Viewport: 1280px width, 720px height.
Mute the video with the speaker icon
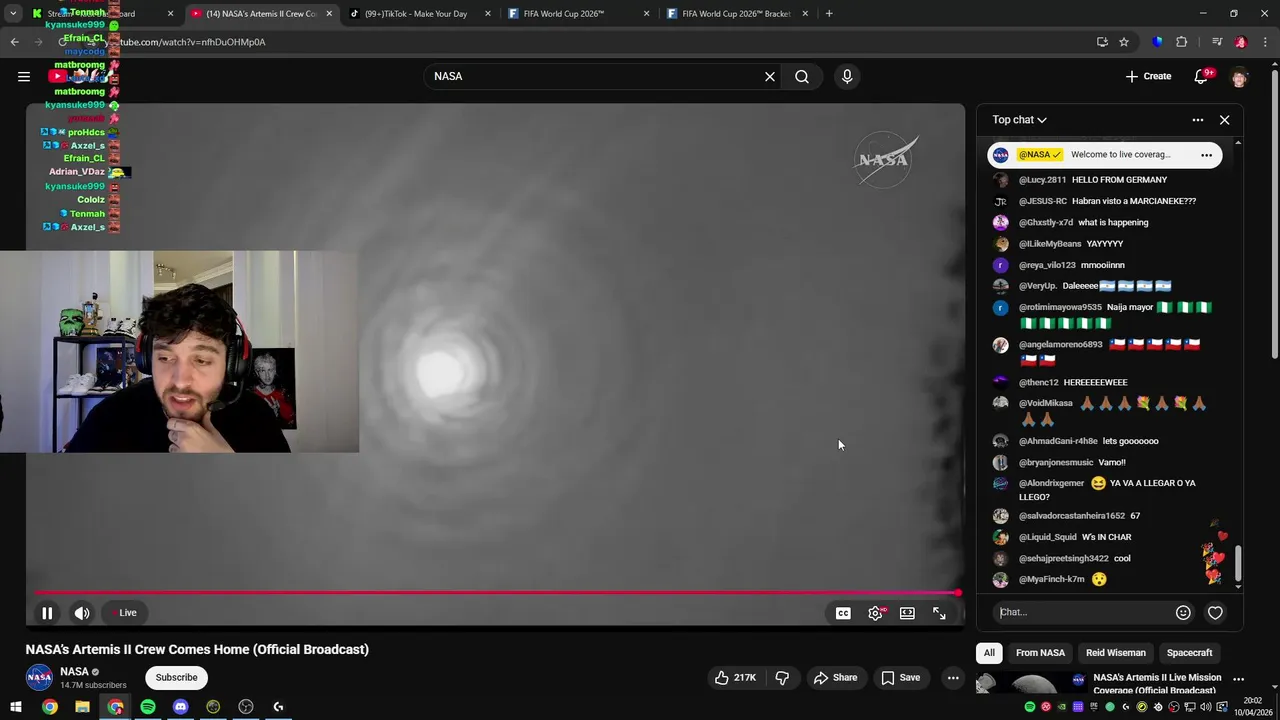tap(82, 613)
